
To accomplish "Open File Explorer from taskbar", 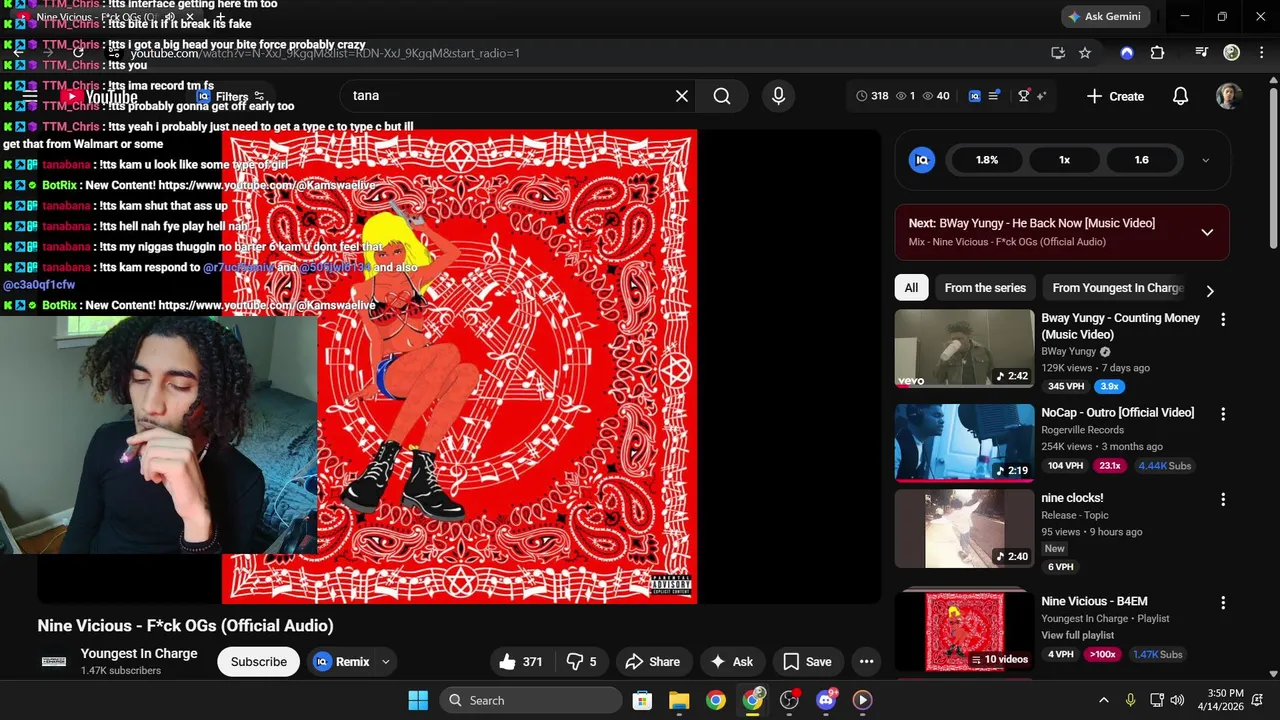I will pos(679,700).
